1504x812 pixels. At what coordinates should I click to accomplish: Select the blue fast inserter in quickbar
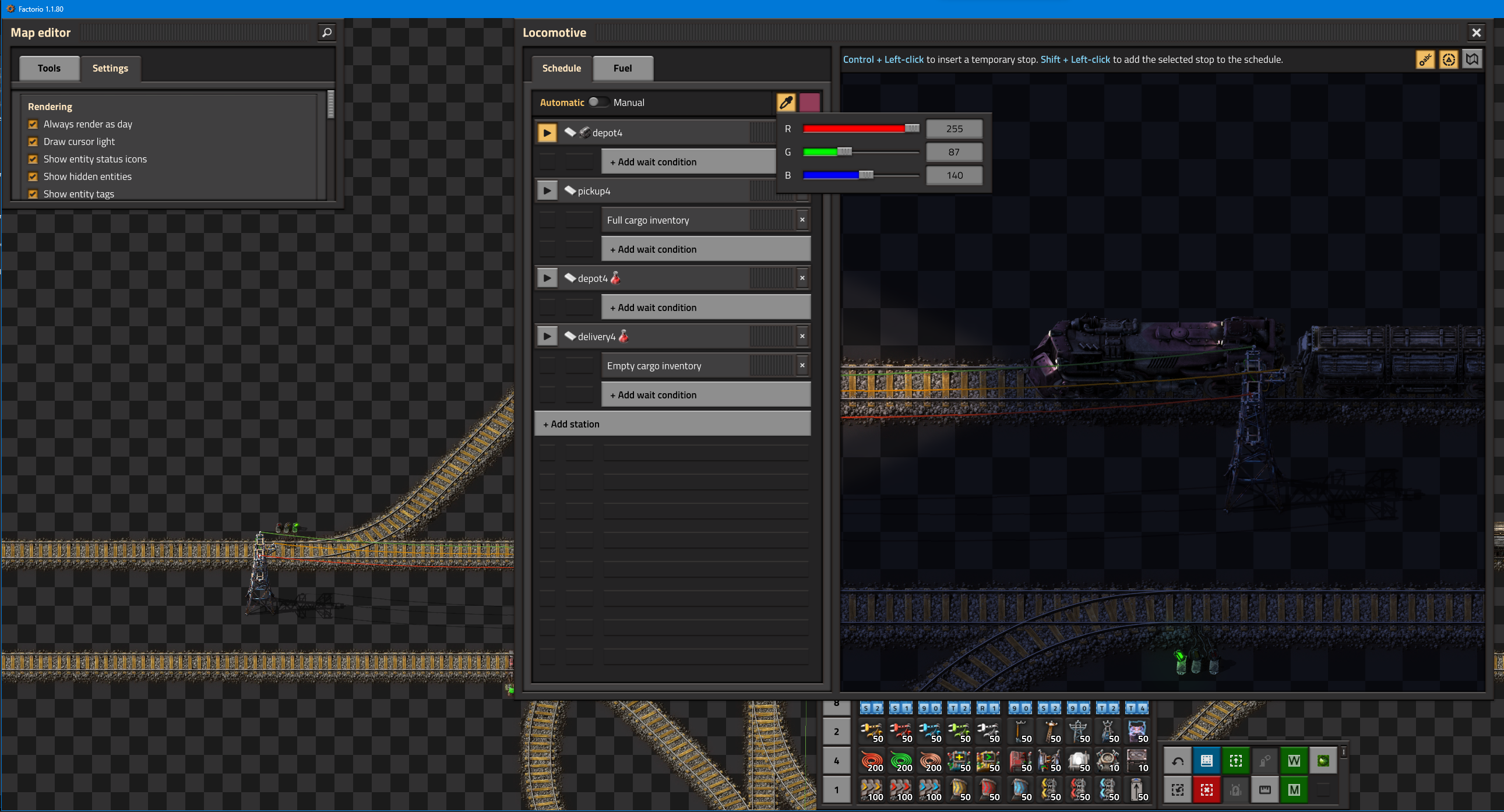tap(929, 732)
